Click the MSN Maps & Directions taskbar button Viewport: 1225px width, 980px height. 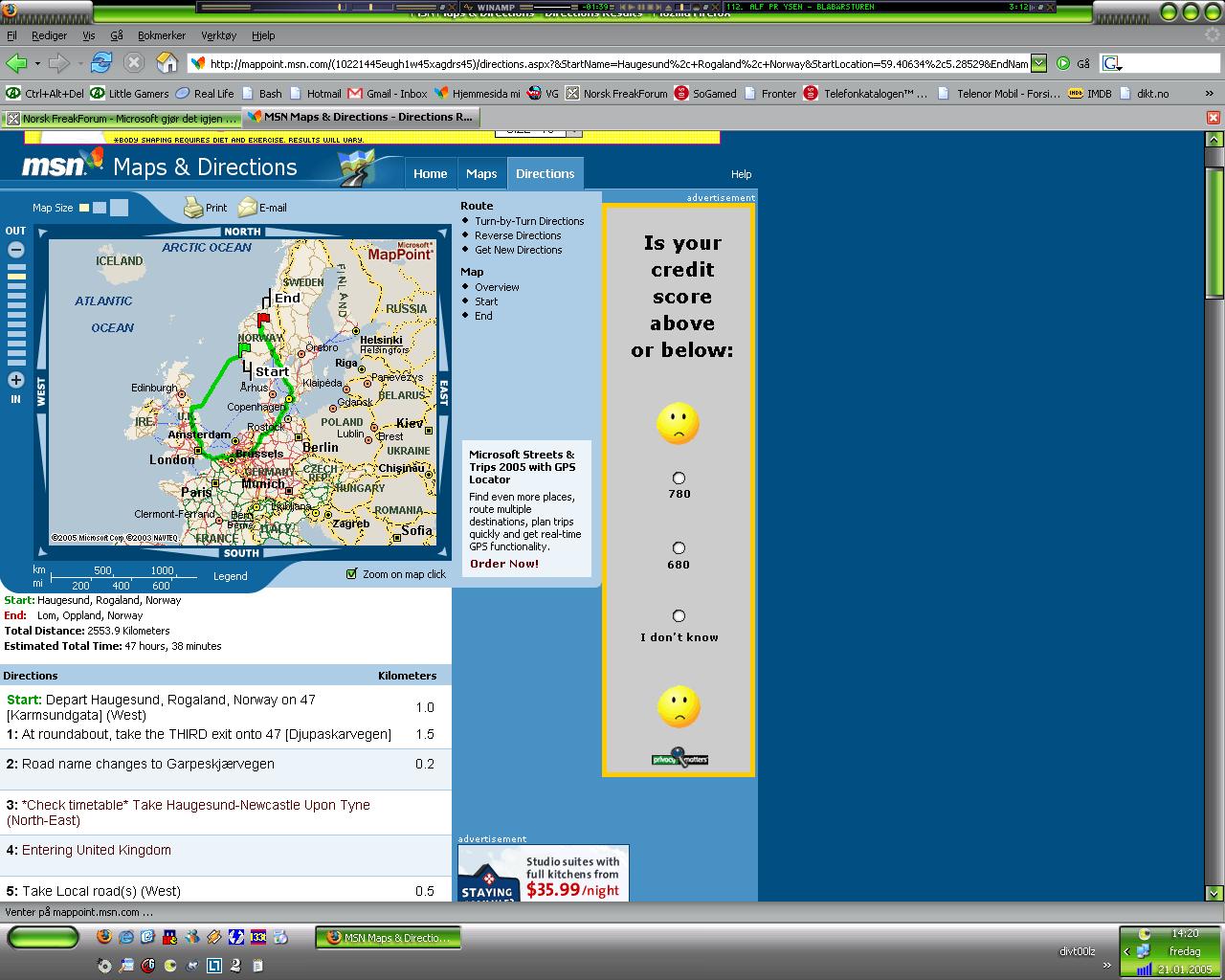[x=389, y=938]
